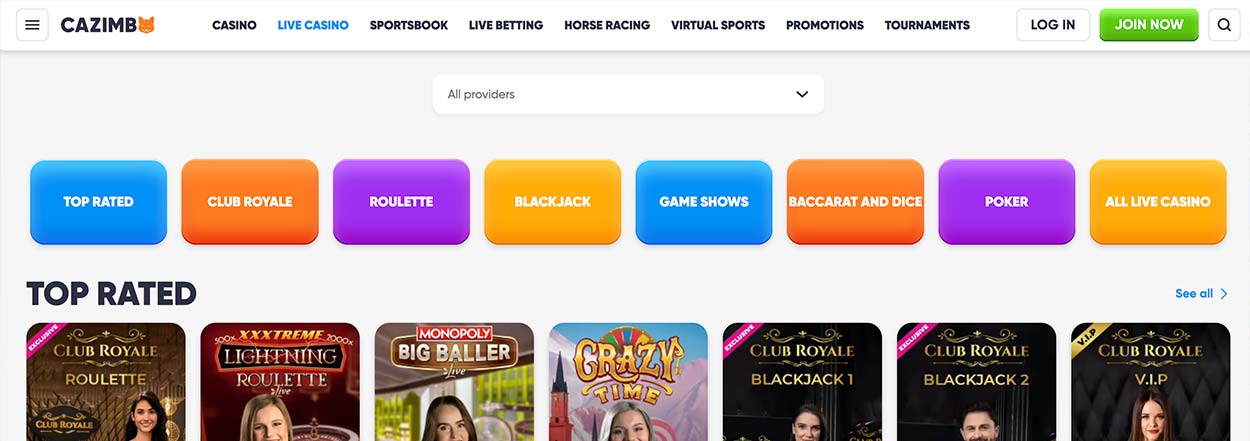Select the Game Shows category tile
The height and width of the screenshot is (441, 1250).
point(704,202)
